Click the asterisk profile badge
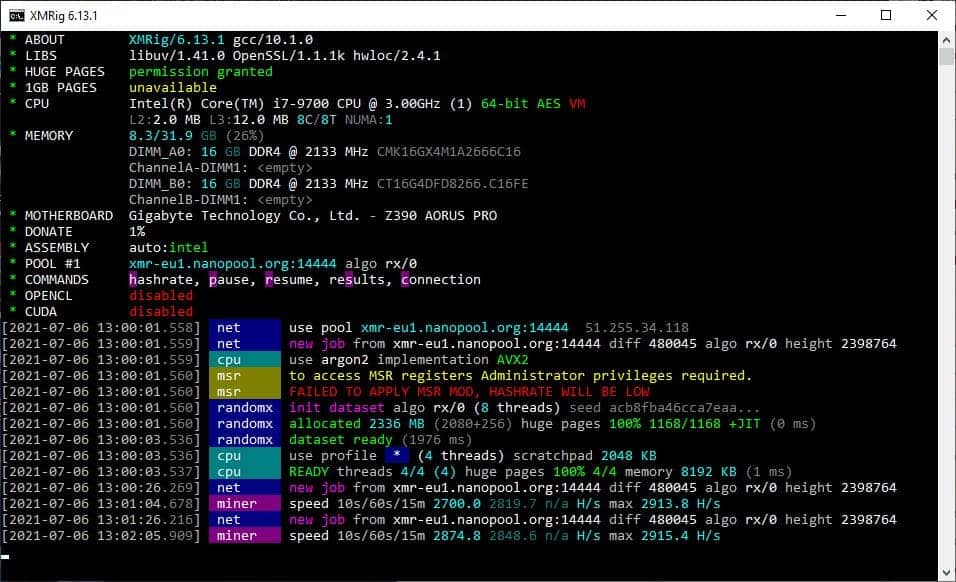 [x=397, y=455]
